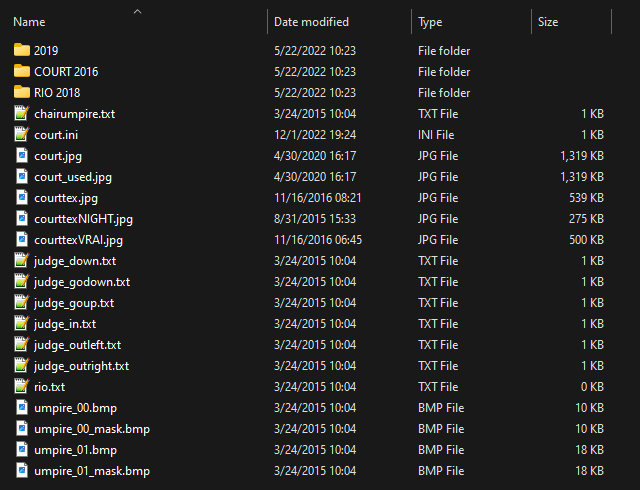Click the umpire_00_mask.bmp image icon
Image resolution: width=640 pixels, height=490 pixels.
[x=22, y=428]
